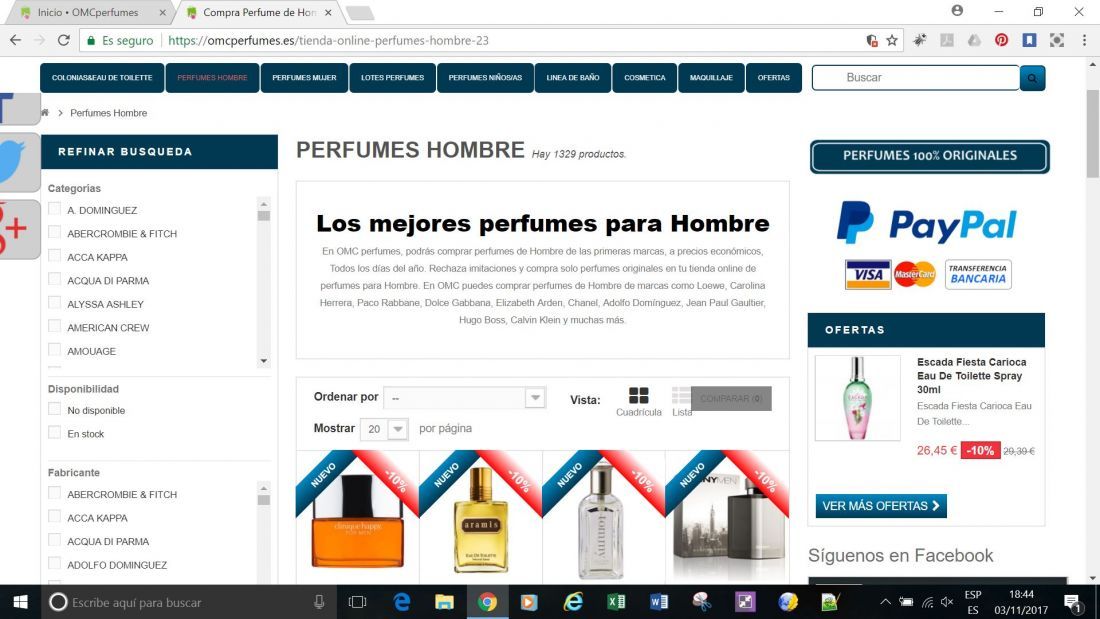Open COLONIAS&EAU DE TOILETTE menu
Screen dimensions: 1100x619
point(102,78)
